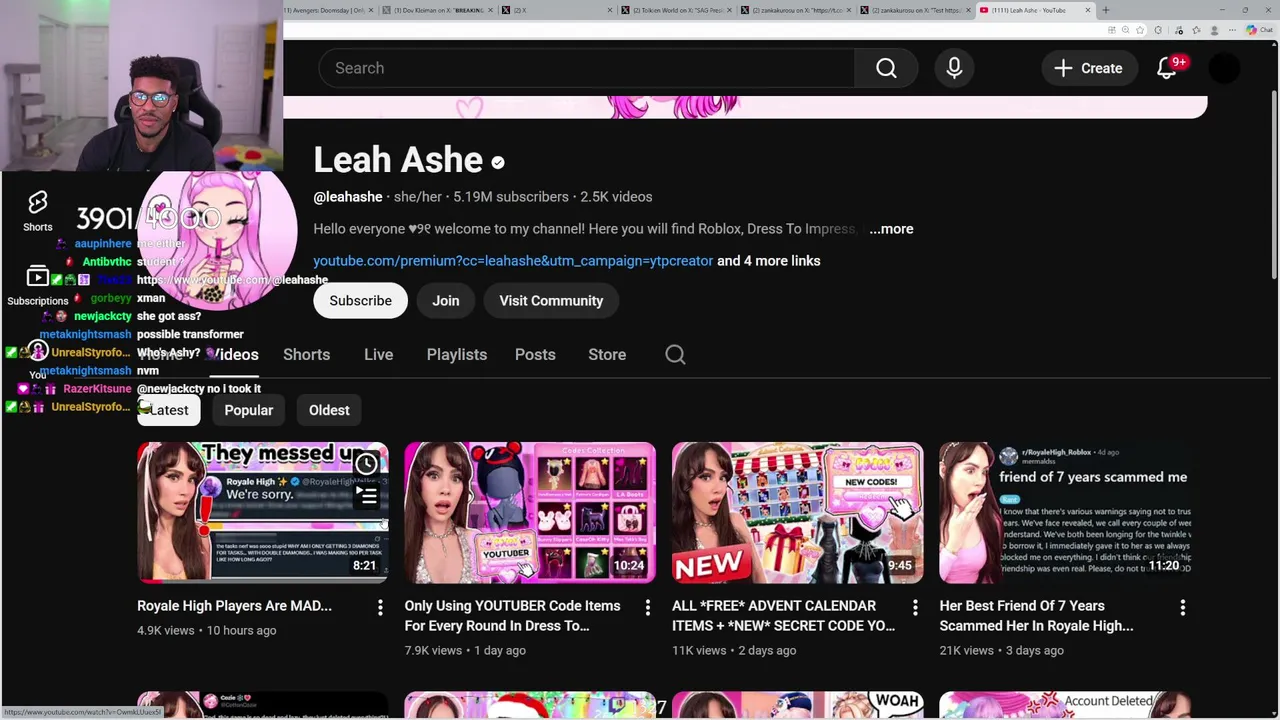
Task: Switch to the Live tab
Action: point(378,354)
